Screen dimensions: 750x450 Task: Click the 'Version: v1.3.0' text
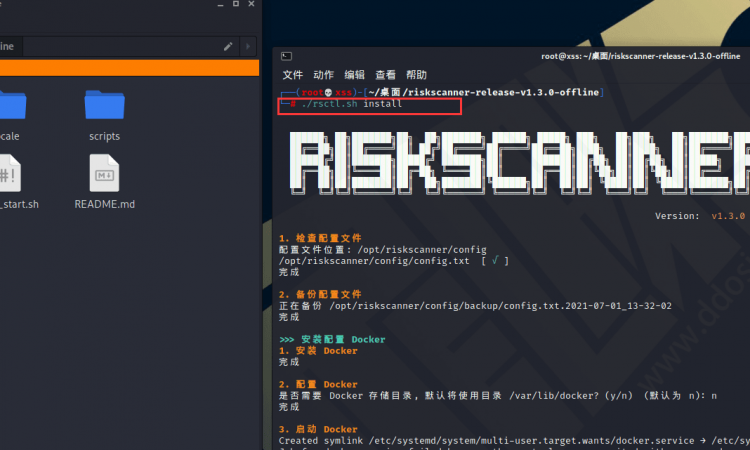click(700, 216)
